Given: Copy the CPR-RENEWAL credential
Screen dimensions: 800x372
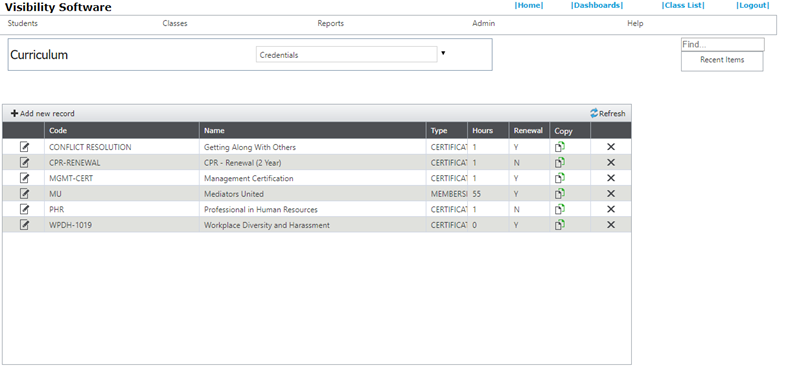Looking at the screenshot, I should (560, 163).
